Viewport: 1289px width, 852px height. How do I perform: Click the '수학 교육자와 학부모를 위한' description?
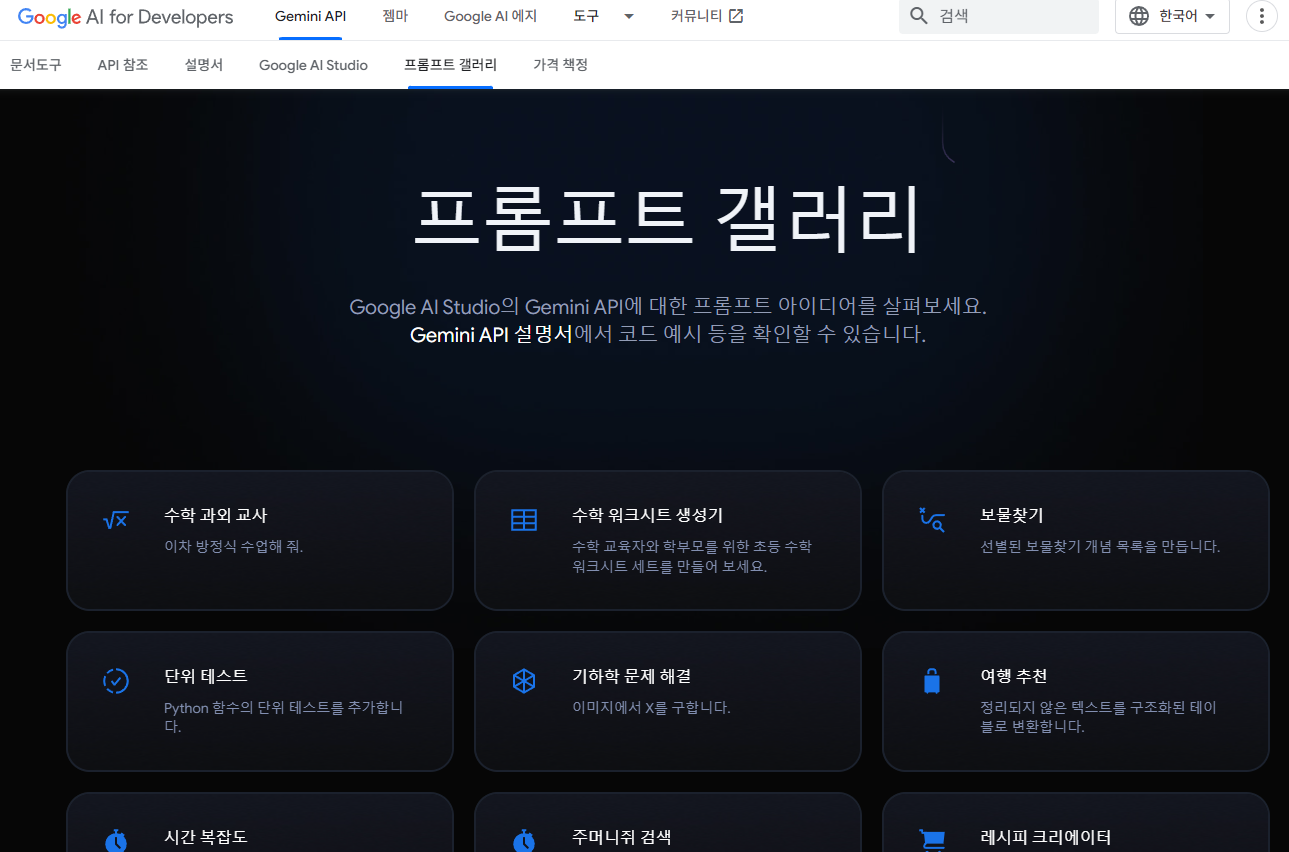692,556
